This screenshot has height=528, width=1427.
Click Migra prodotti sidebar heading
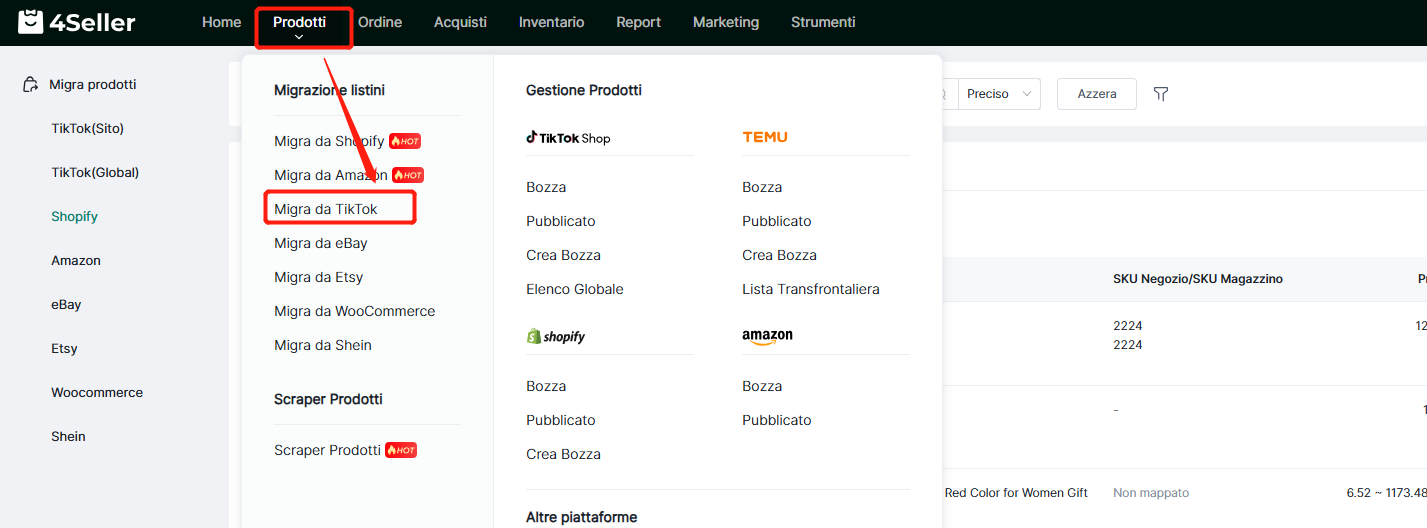[93, 85]
